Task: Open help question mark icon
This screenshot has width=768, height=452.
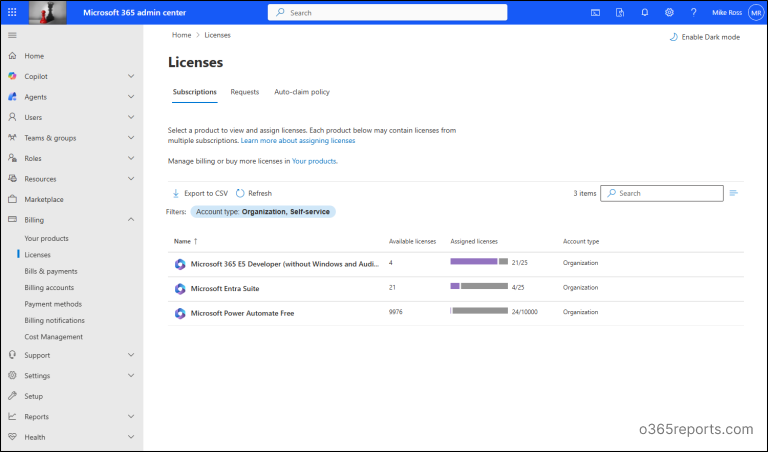Action: click(694, 13)
